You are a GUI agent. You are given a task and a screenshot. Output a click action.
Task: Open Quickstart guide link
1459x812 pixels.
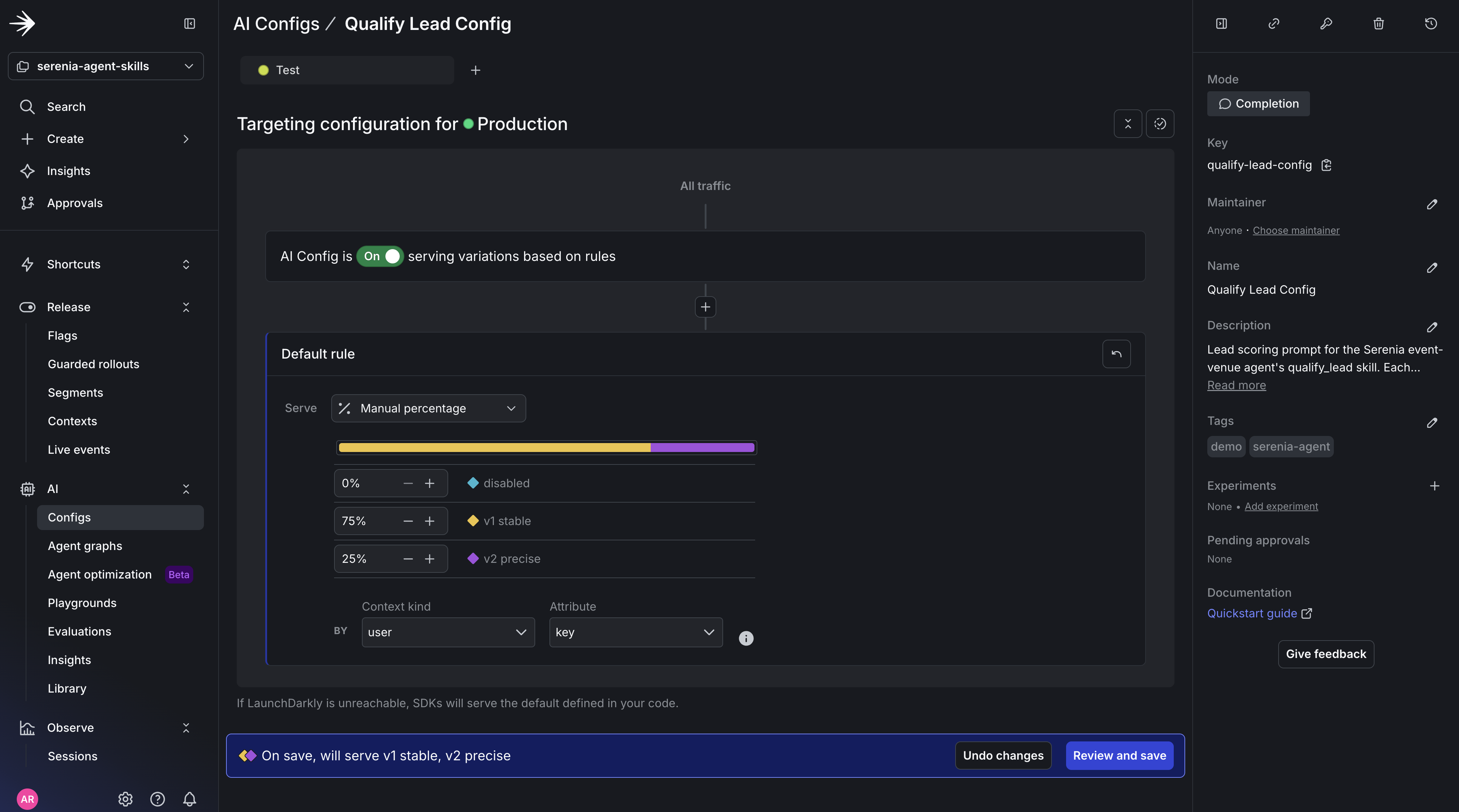pyautogui.click(x=1260, y=613)
